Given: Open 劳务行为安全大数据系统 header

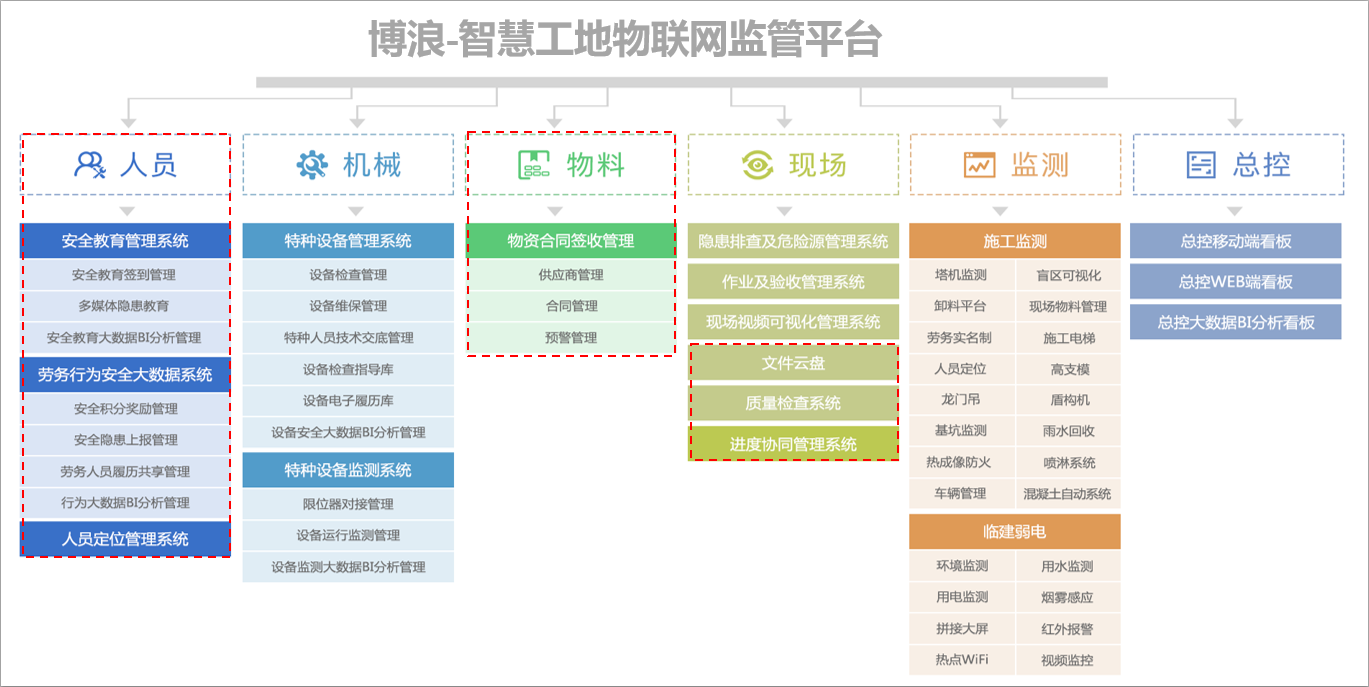Looking at the screenshot, I should [x=125, y=375].
